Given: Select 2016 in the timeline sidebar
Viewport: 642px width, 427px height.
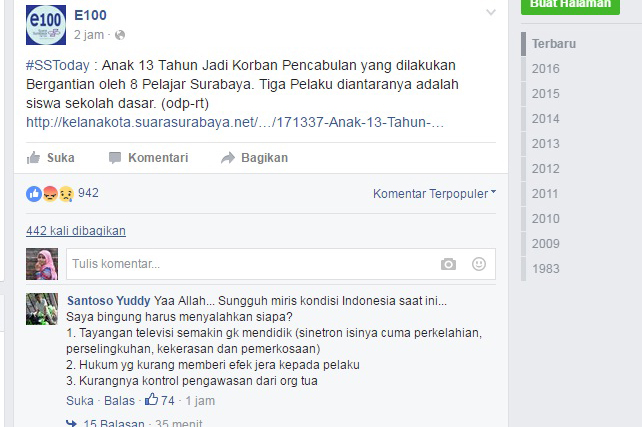Looking at the screenshot, I should pos(545,69).
